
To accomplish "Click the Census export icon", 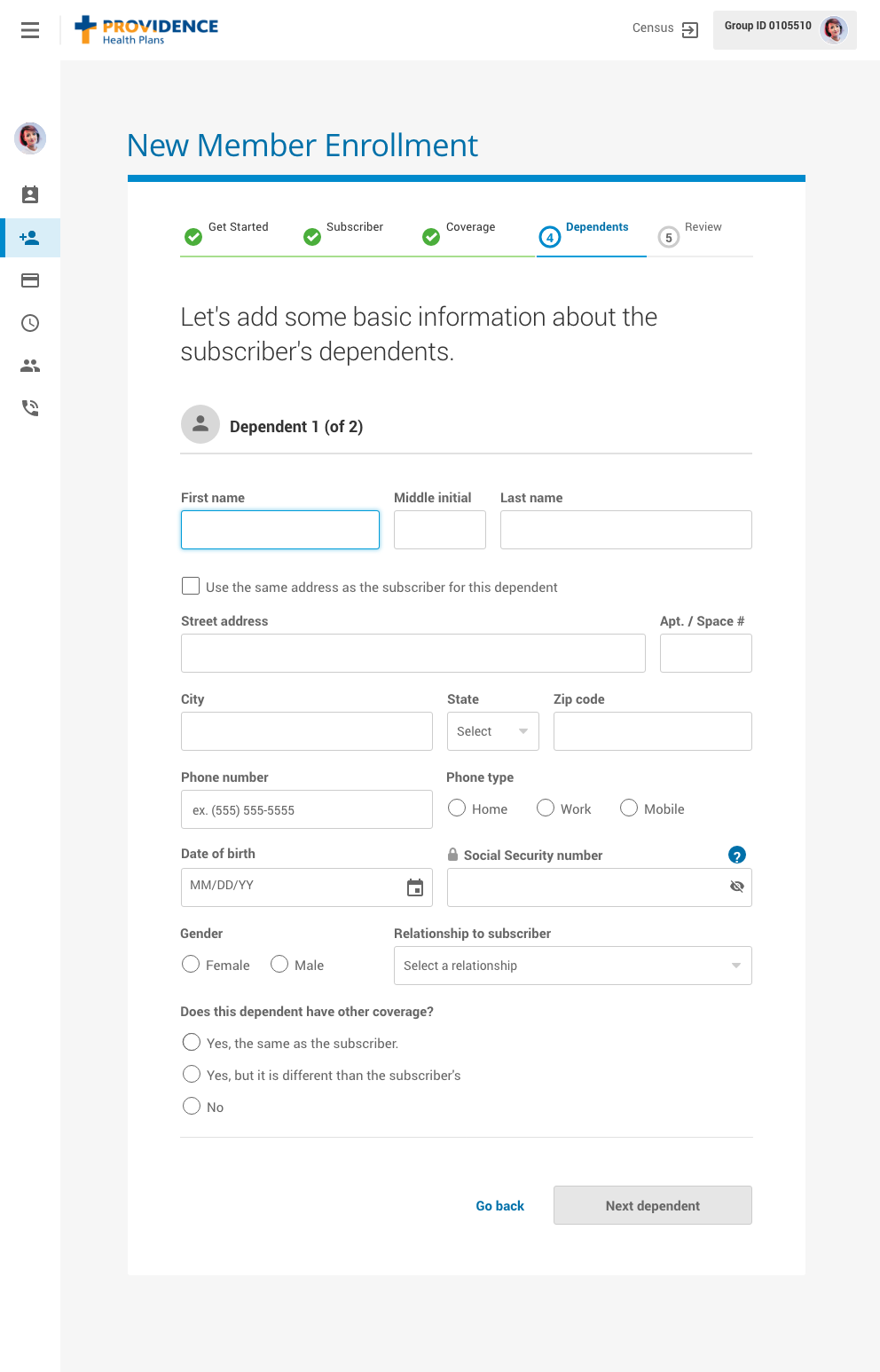I will tap(690, 30).
